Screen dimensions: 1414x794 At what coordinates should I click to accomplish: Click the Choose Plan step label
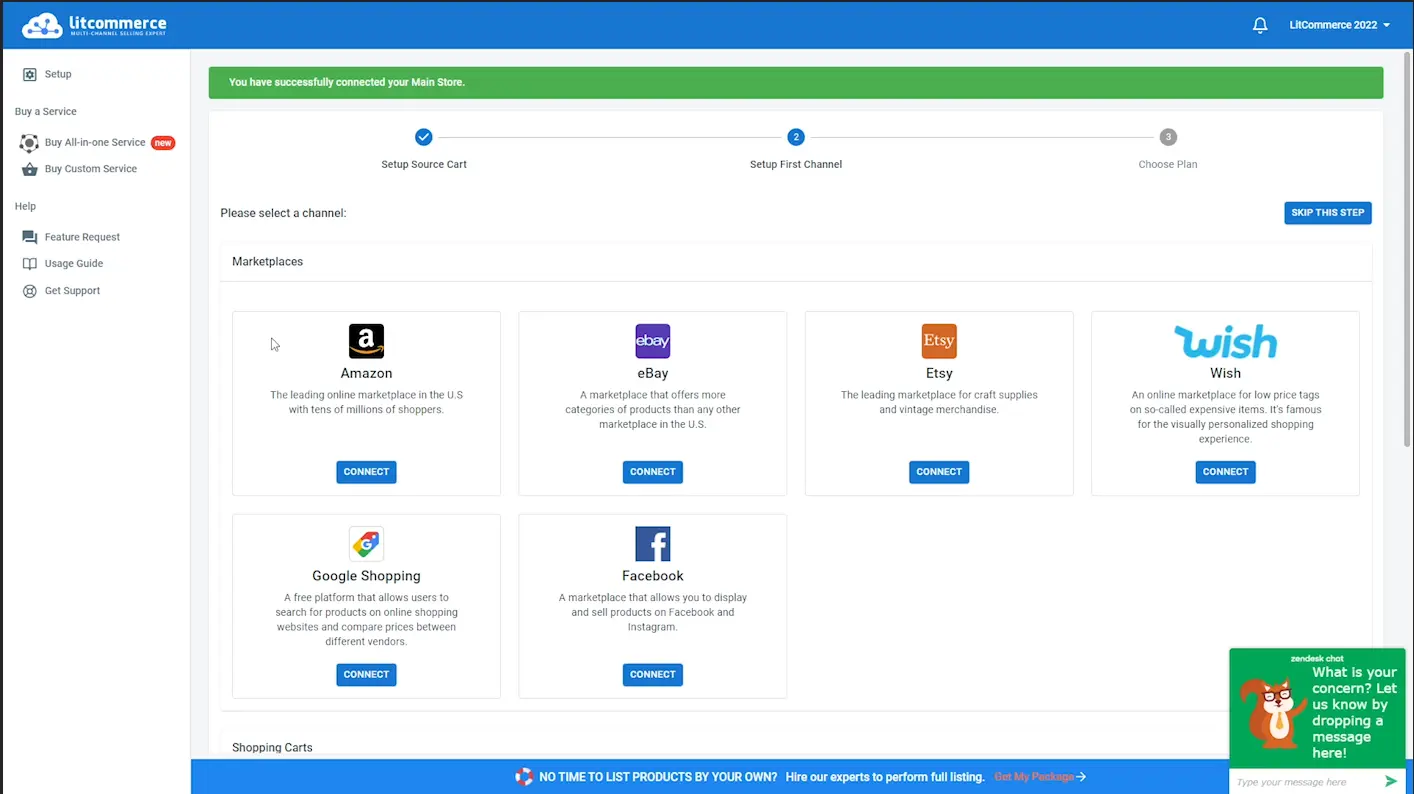[1168, 165]
